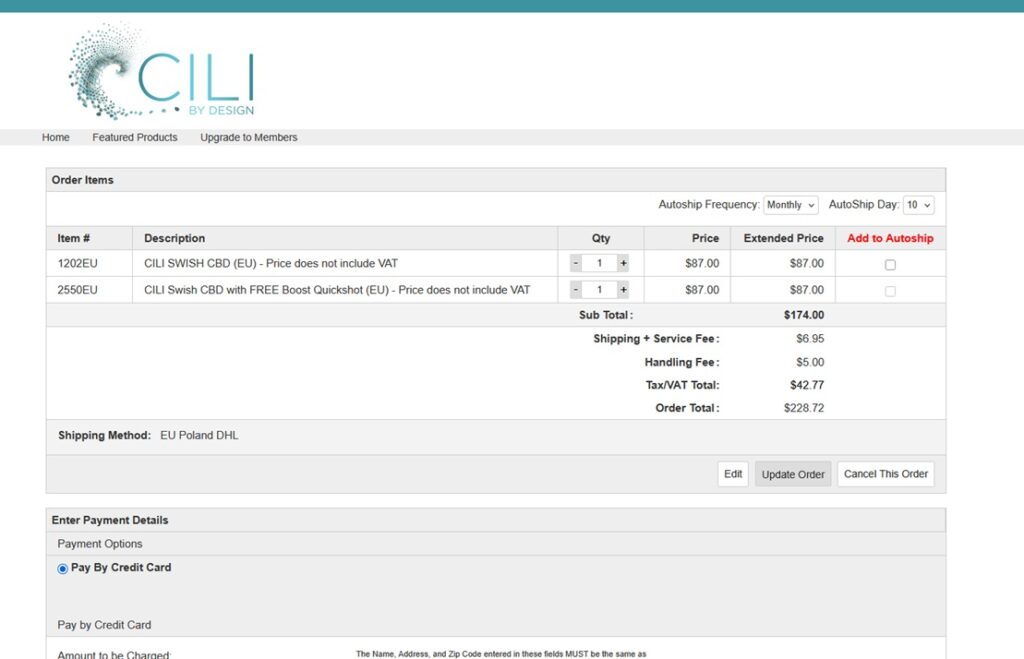The height and width of the screenshot is (659, 1024).
Task: Decrease quantity for item 1202EU
Action: click(x=575, y=263)
